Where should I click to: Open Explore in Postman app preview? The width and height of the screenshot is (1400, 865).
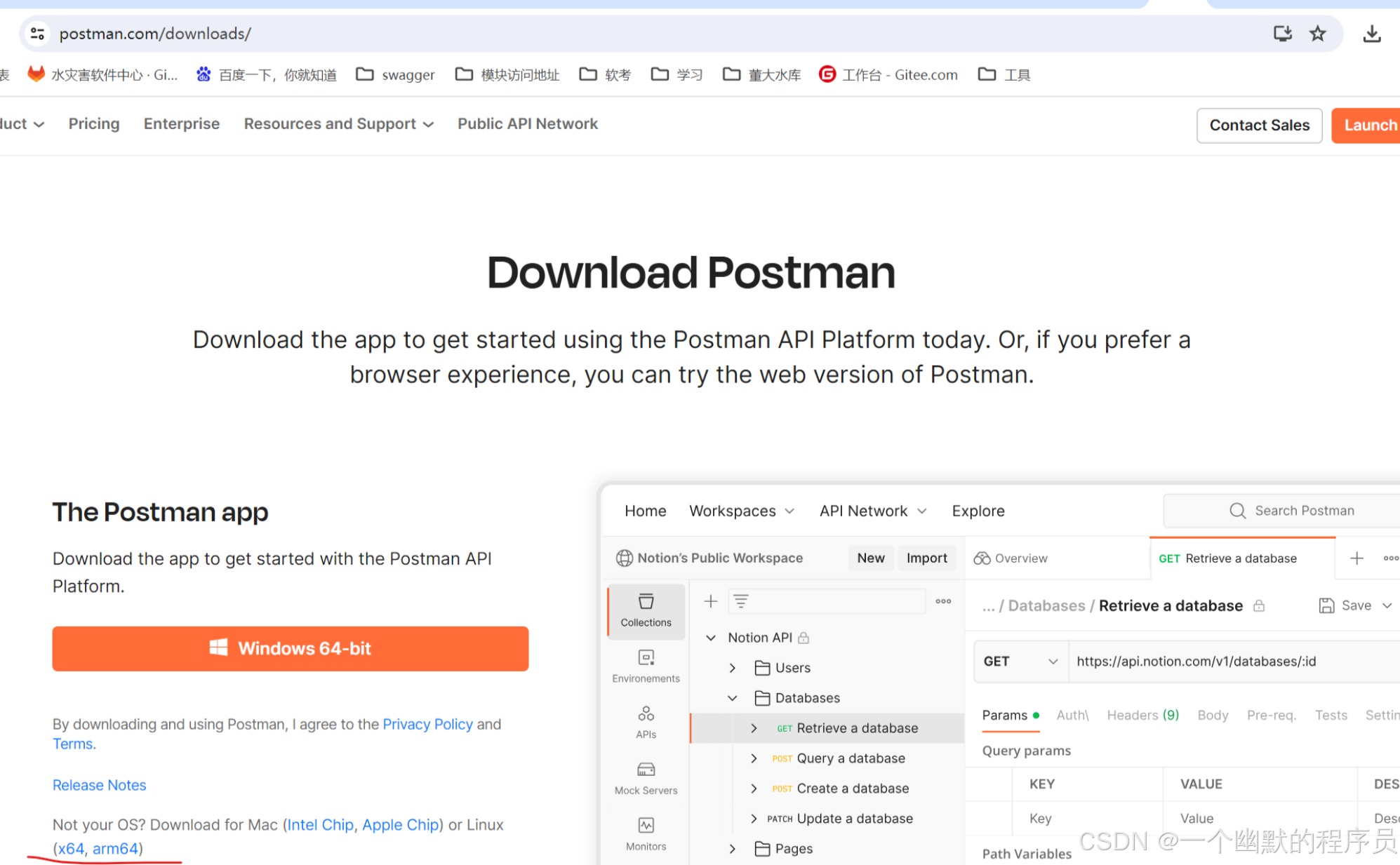pos(978,511)
